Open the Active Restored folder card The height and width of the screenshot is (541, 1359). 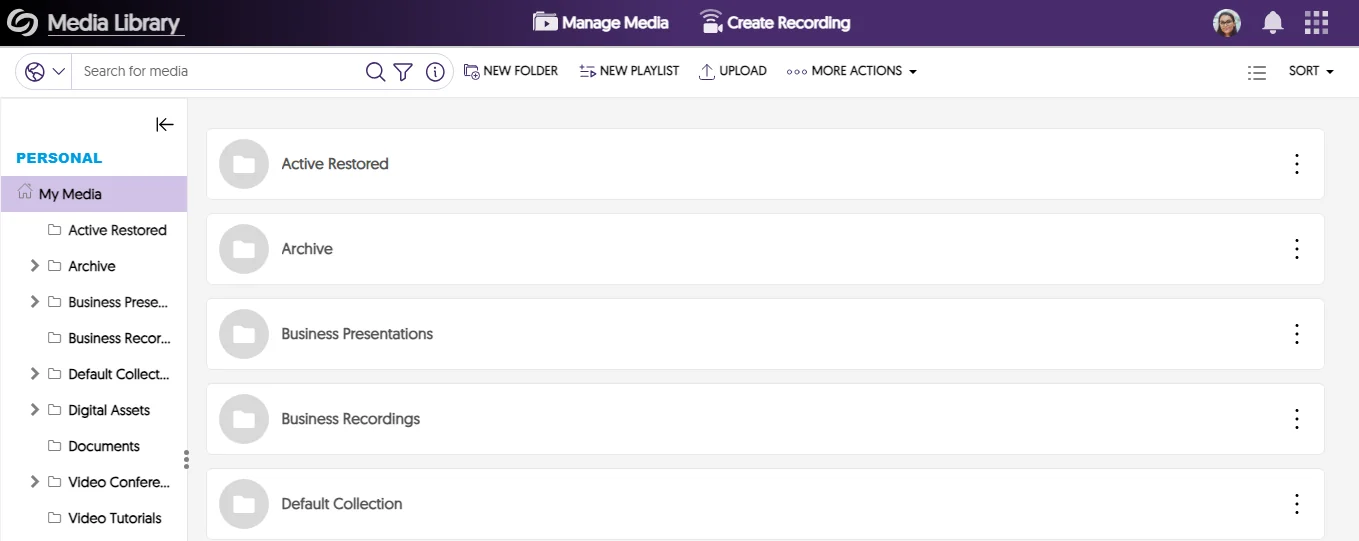point(765,164)
